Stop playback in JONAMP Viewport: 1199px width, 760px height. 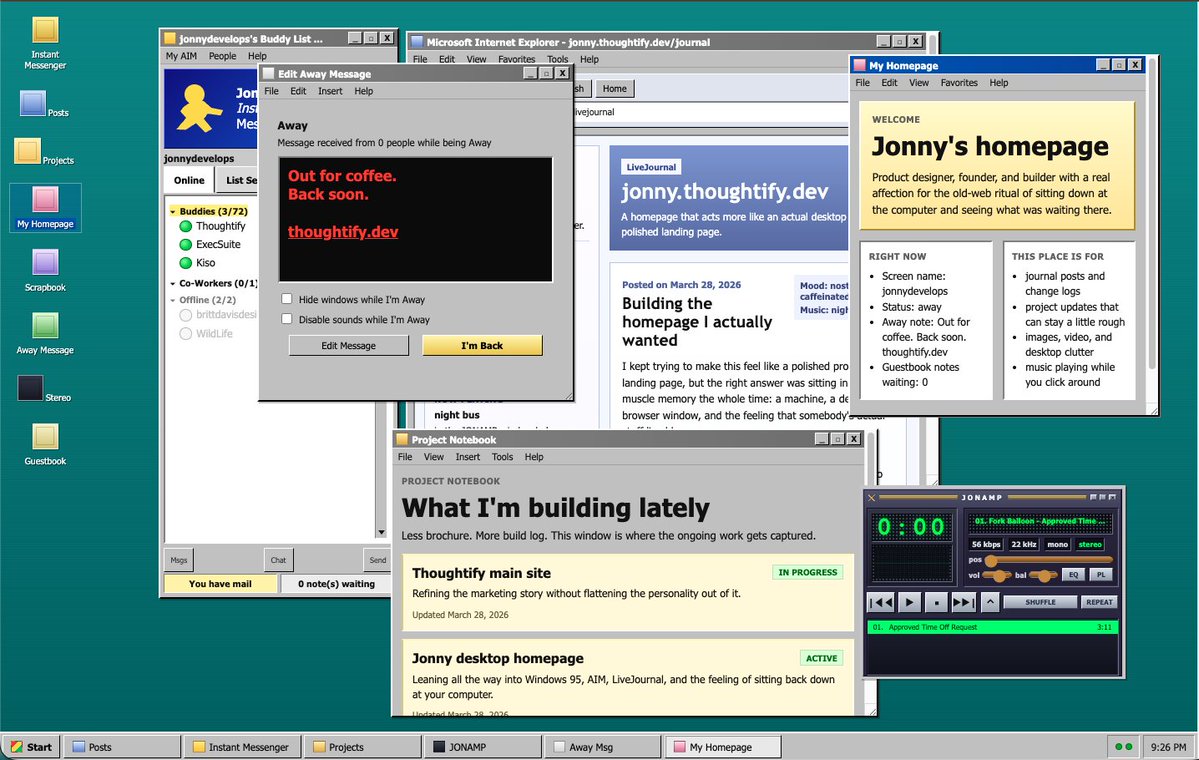(x=936, y=602)
